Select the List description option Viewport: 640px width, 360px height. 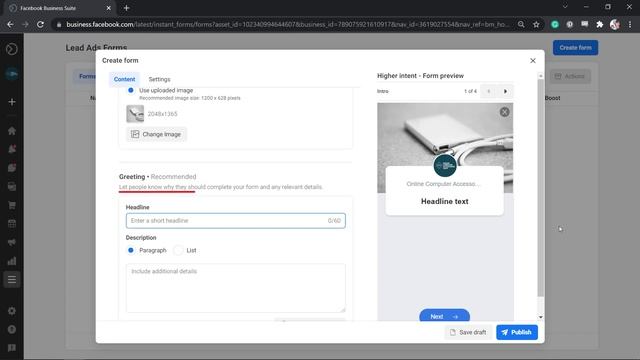(x=178, y=250)
